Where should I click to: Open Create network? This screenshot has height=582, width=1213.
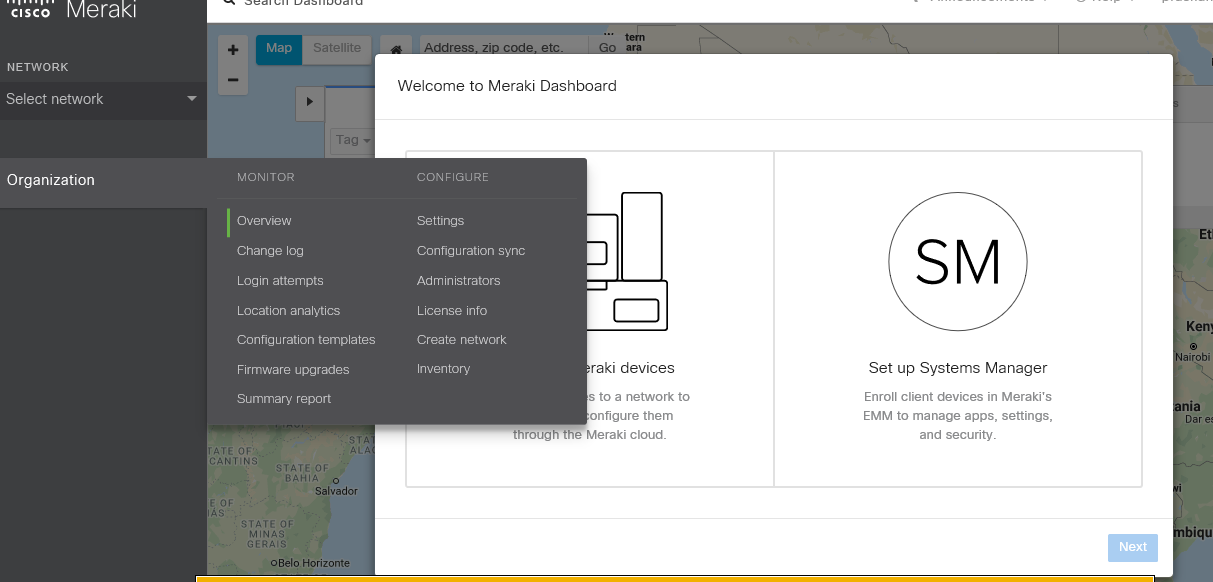pos(461,339)
